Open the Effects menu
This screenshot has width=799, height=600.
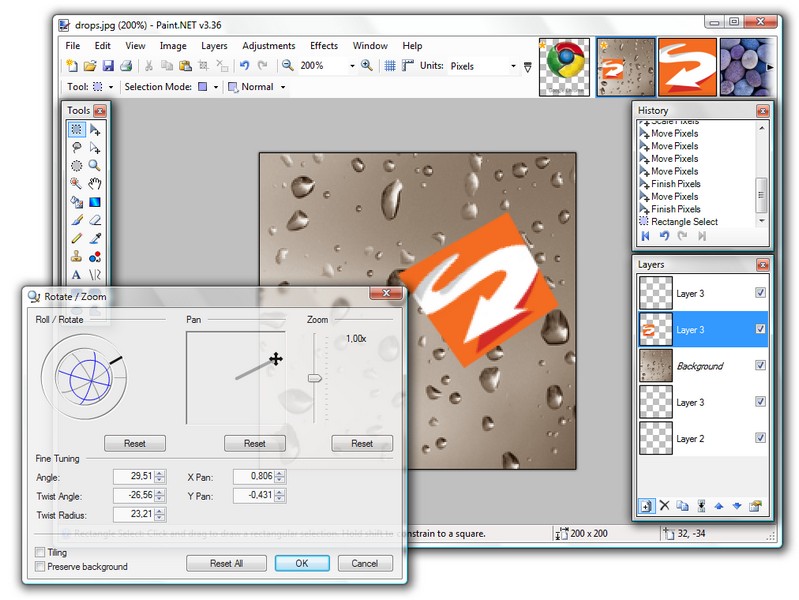tap(324, 45)
